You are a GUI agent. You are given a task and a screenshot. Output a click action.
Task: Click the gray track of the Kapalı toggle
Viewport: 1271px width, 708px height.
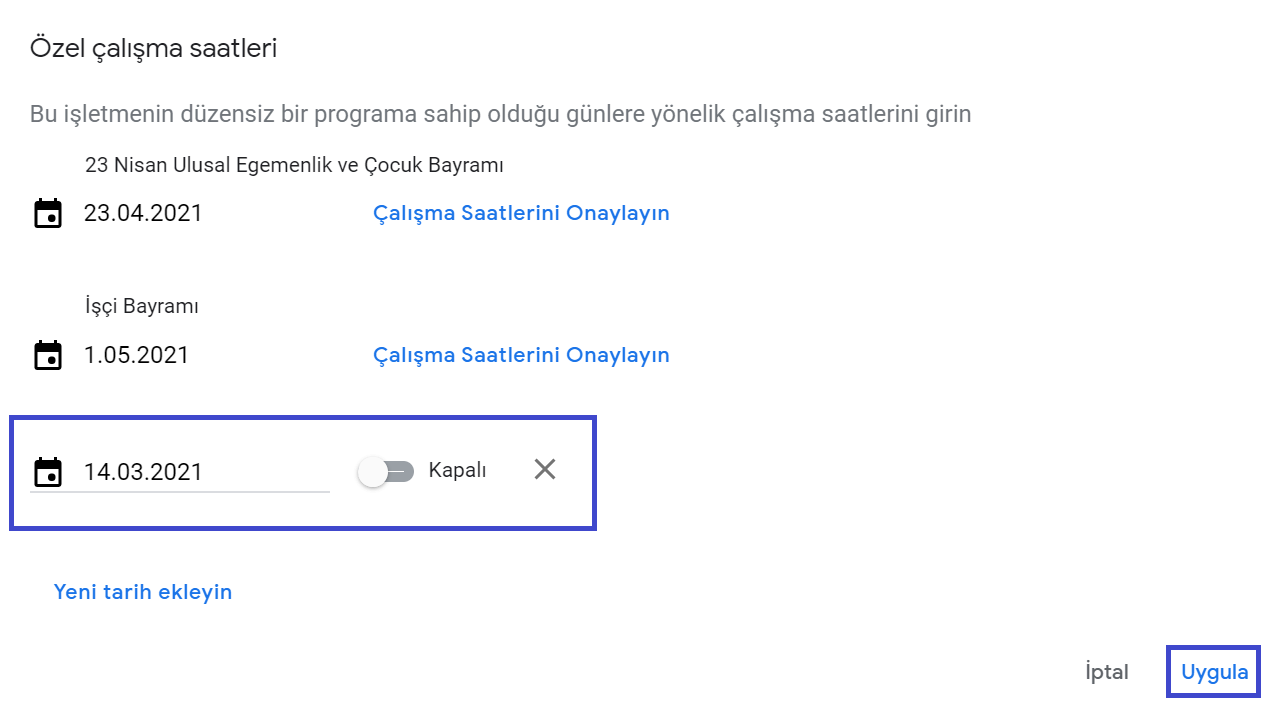click(402, 472)
